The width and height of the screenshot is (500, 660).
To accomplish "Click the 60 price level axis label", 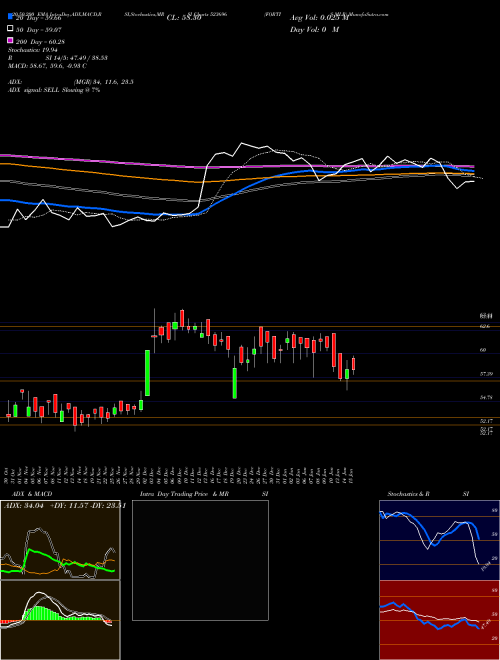I will pos(483,350).
